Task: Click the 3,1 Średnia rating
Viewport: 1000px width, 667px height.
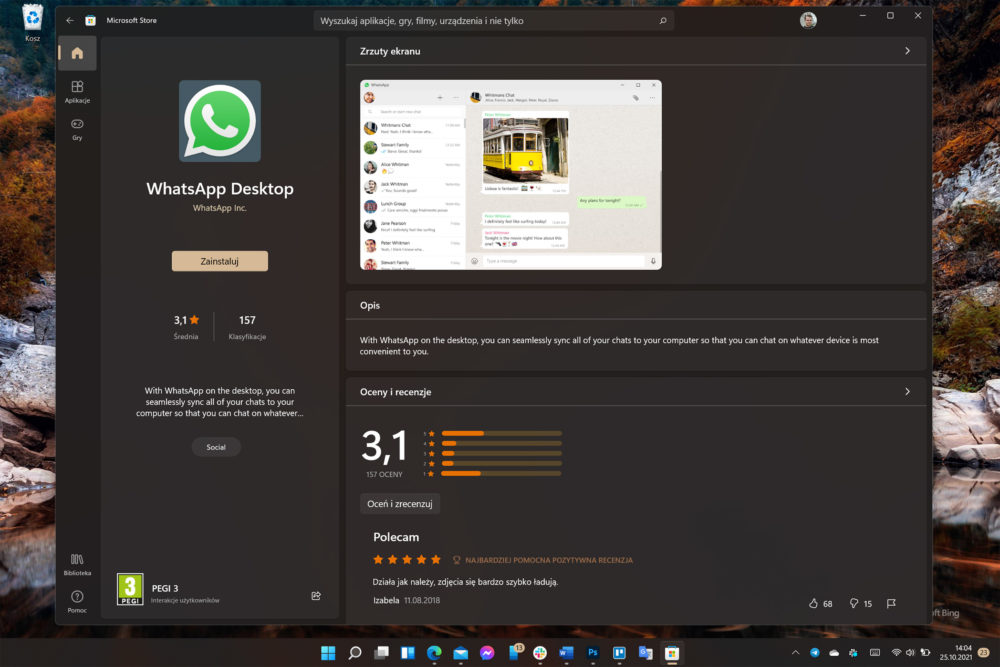Action: tap(186, 326)
